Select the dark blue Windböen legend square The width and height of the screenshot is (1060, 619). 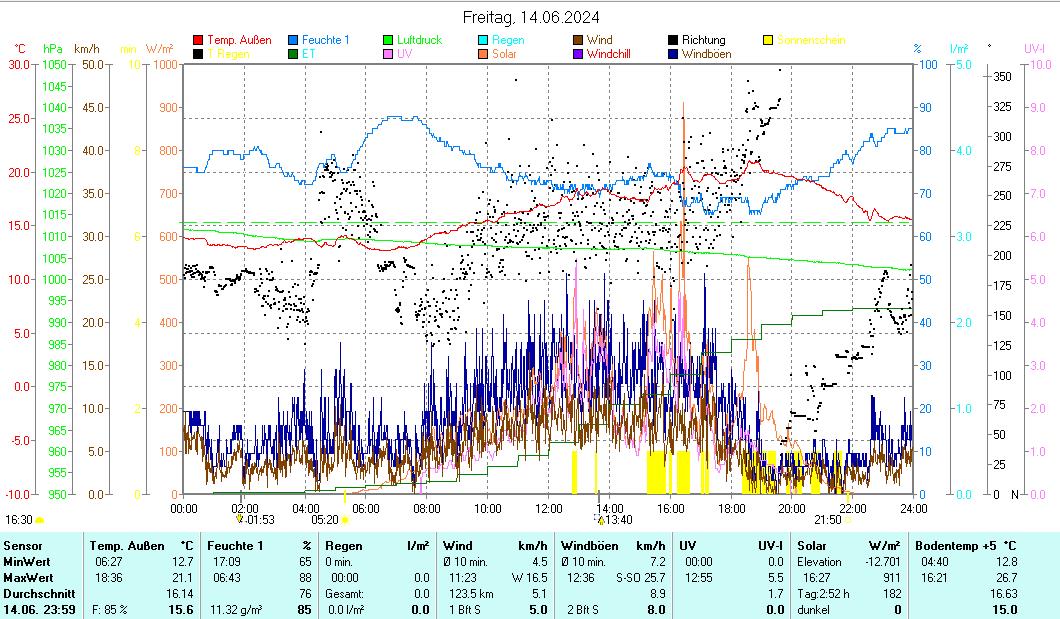[x=675, y=54]
